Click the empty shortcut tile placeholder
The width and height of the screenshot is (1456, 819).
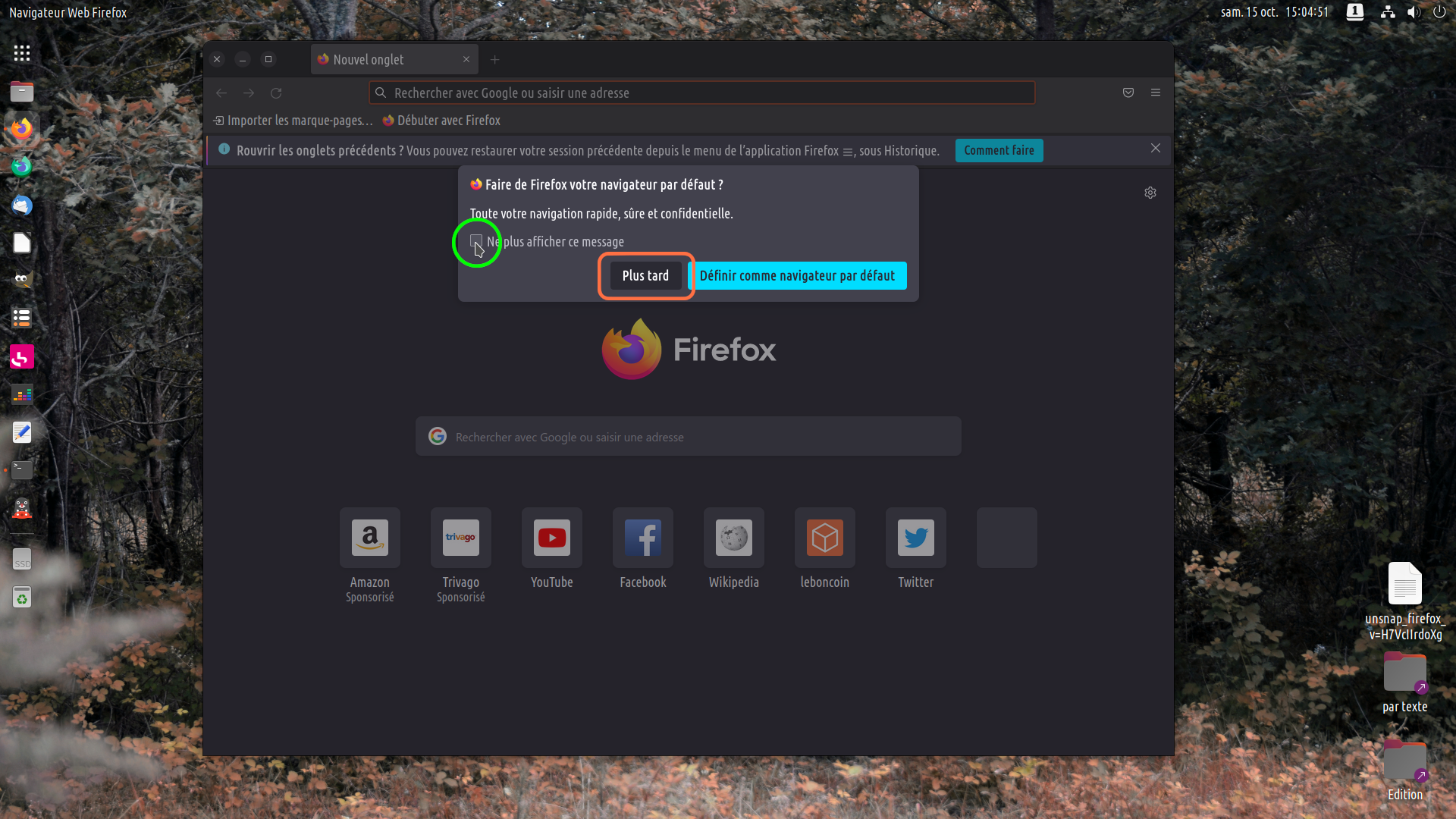pos(1007,538)
